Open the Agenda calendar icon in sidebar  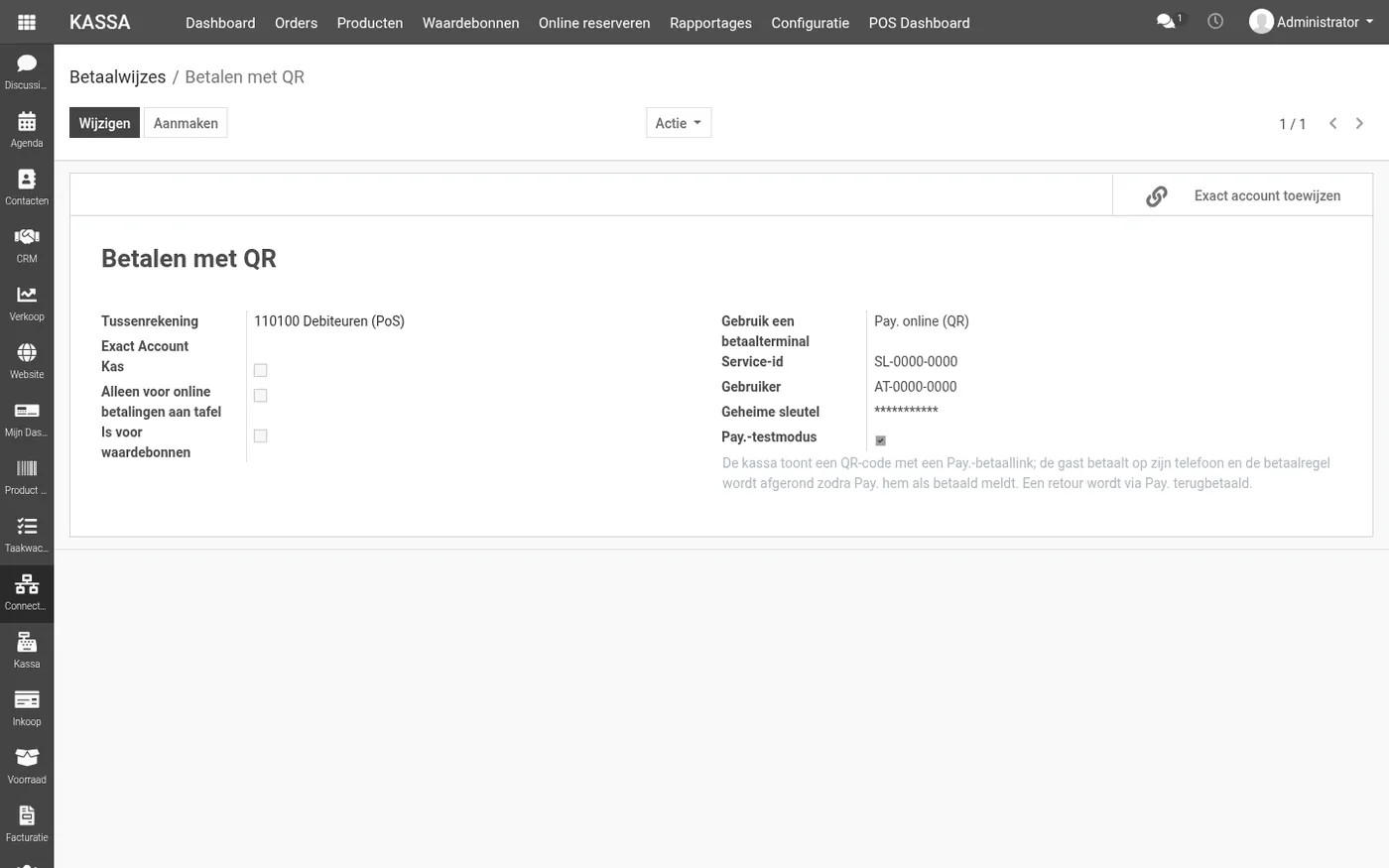point(27,122)
